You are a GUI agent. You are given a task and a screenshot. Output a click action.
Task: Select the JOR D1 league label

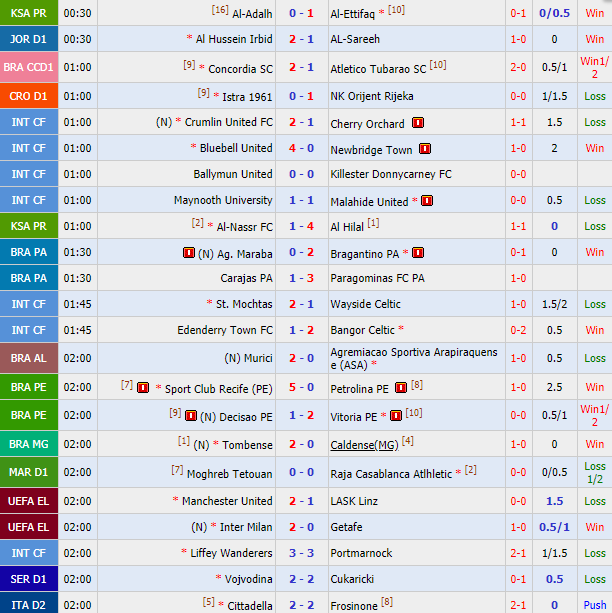point(29,39)
